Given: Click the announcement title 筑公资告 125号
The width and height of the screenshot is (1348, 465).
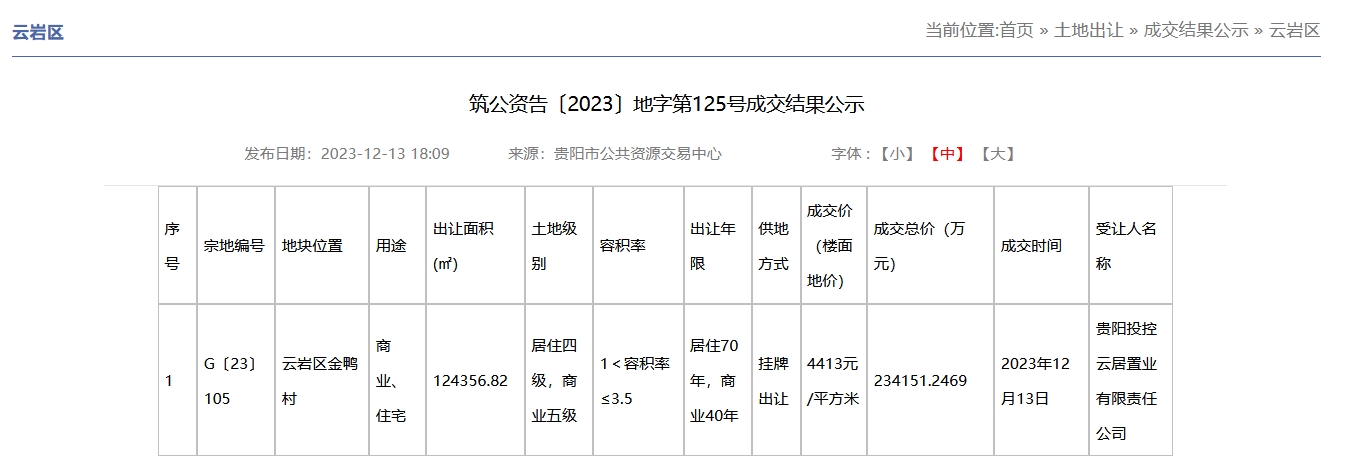Looking at the screenshot, I should 666,104.
